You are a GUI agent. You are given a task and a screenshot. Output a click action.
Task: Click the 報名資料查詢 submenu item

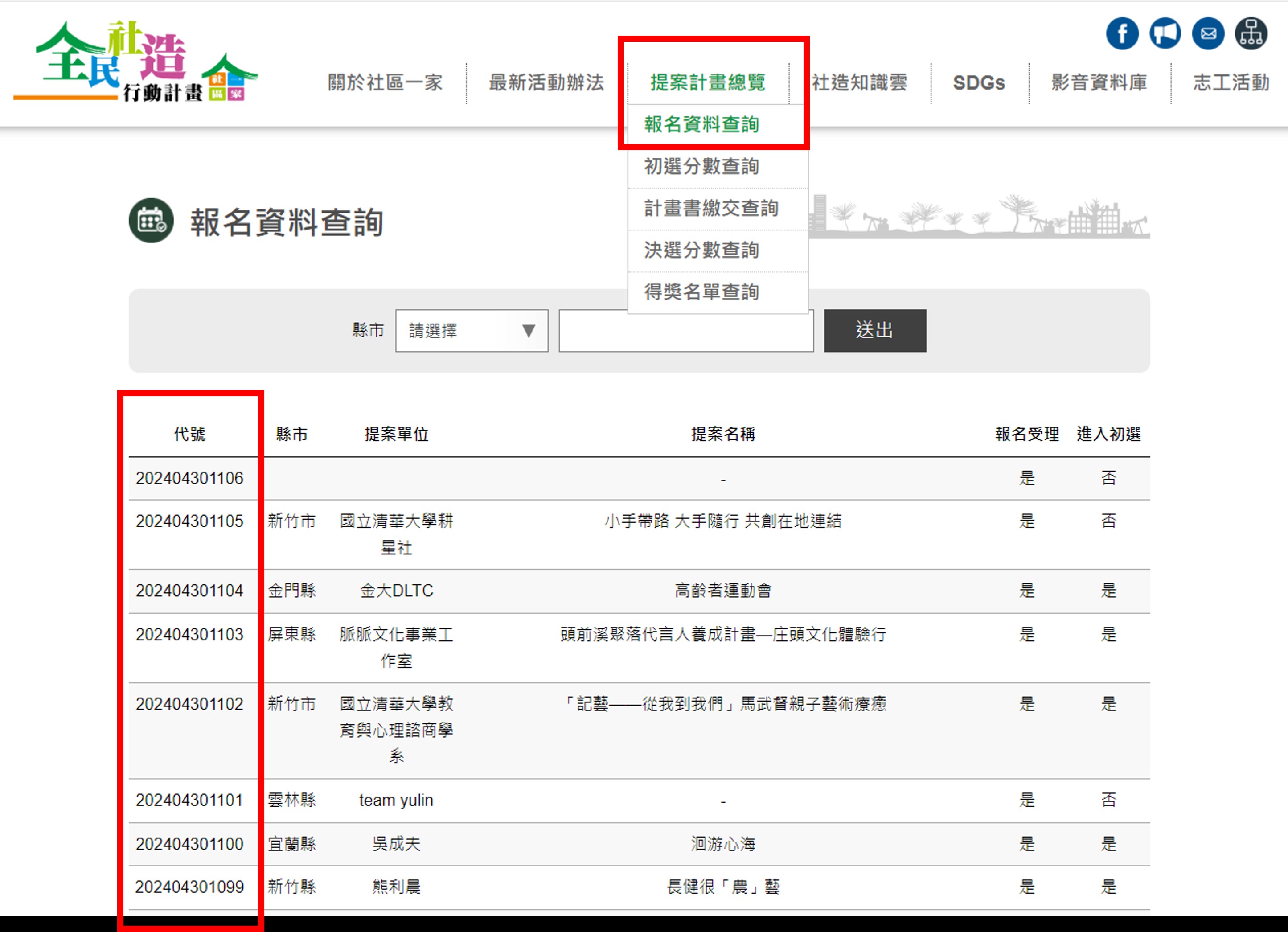702,124
